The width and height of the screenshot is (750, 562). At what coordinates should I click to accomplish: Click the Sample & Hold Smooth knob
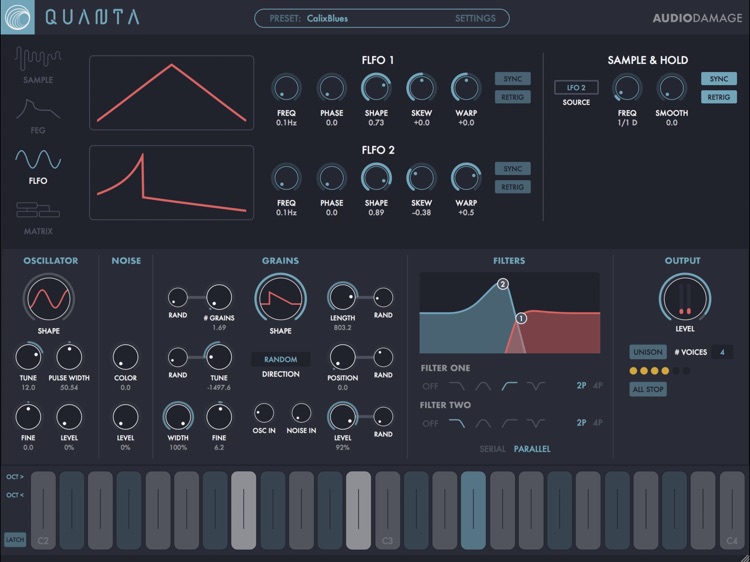click(x=672, y=88)
